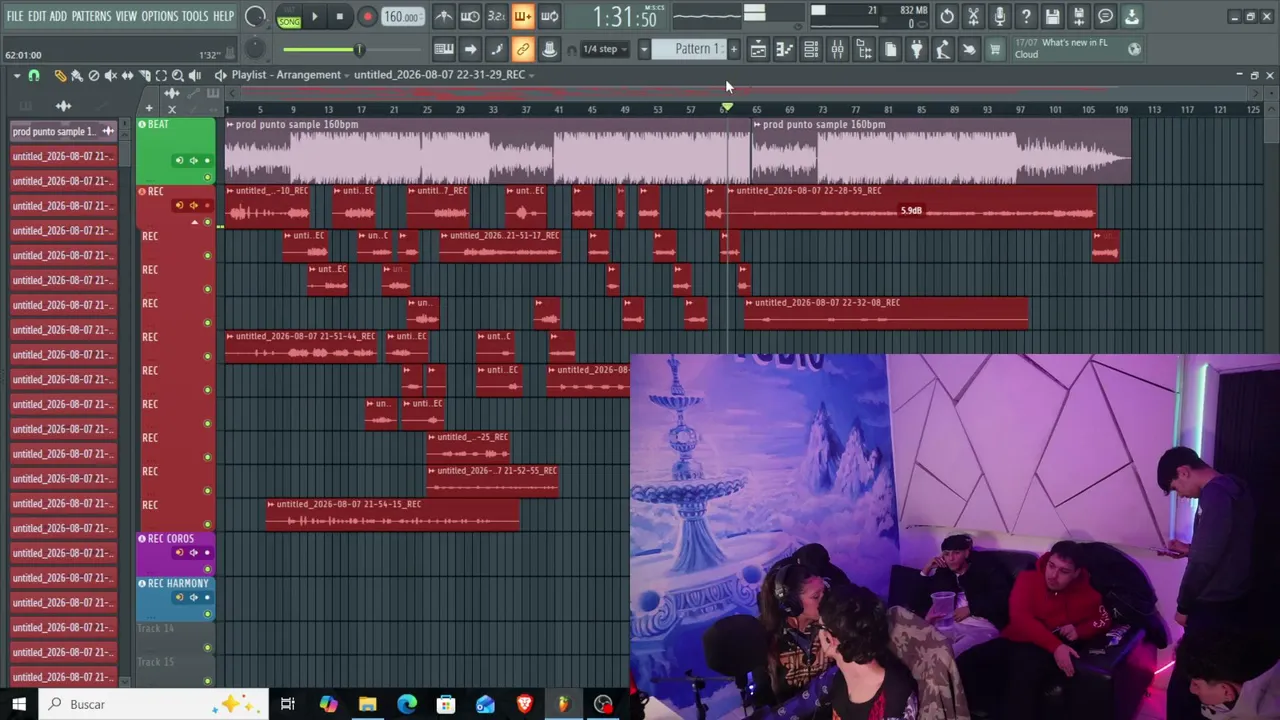Image resolution: width=1280 pixels, height=720 pixels.
Task: Toggle overdub blend recording
Action: 522,16
